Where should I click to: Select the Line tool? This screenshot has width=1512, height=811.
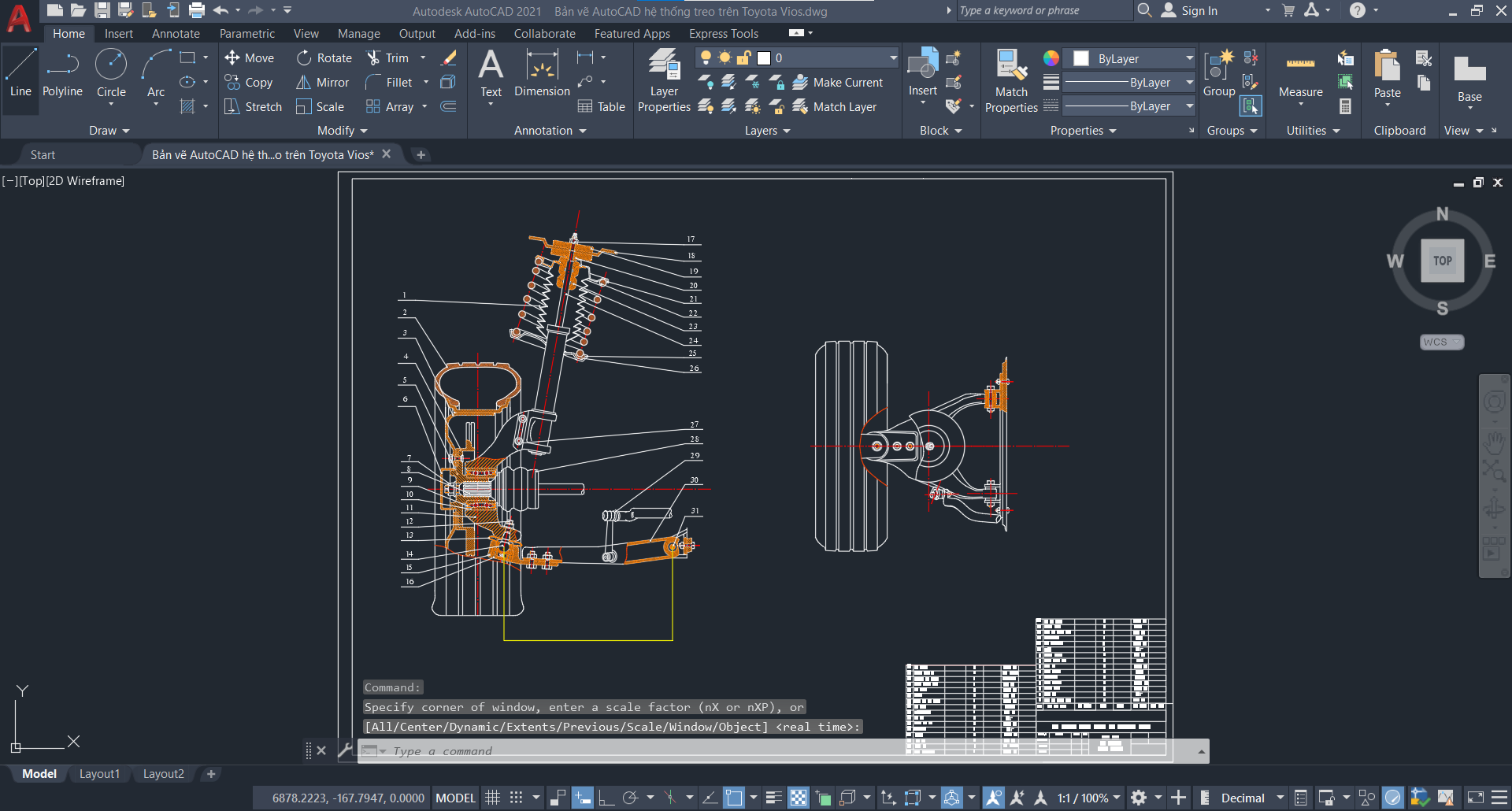(20, 73)
